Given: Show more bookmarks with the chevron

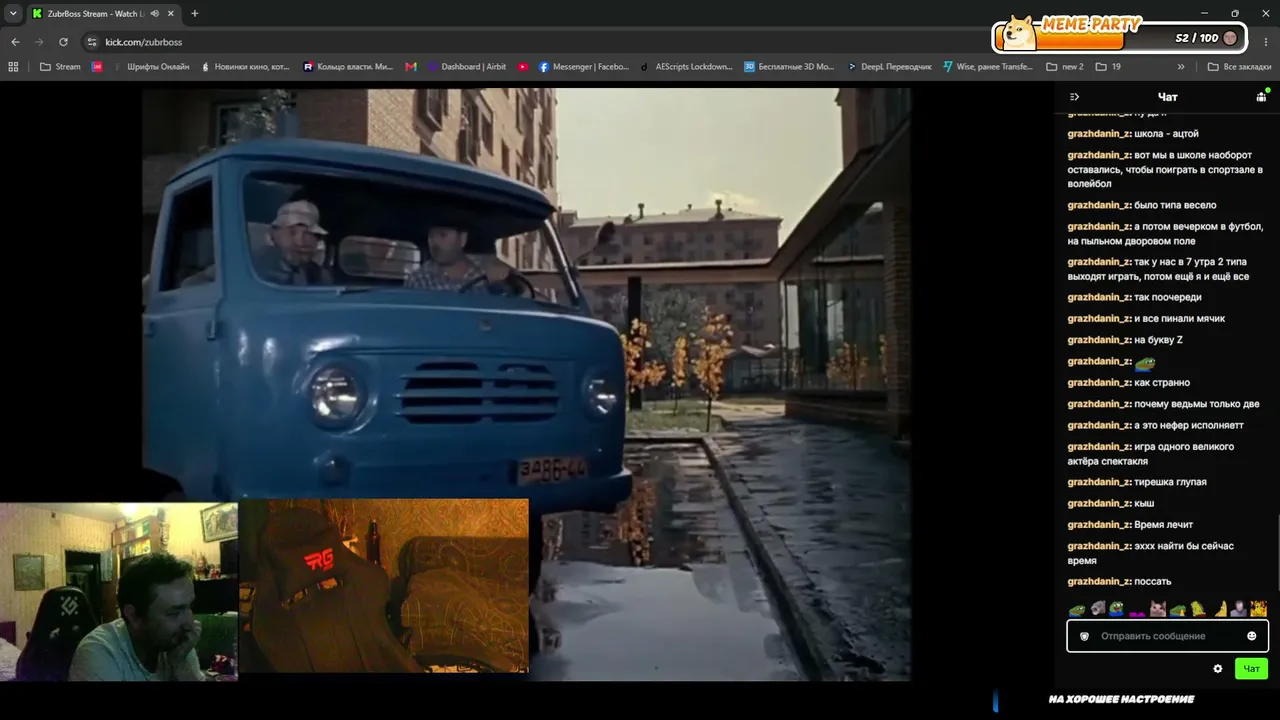Looking at the screenshot, I should click(x=1181, y=67).
